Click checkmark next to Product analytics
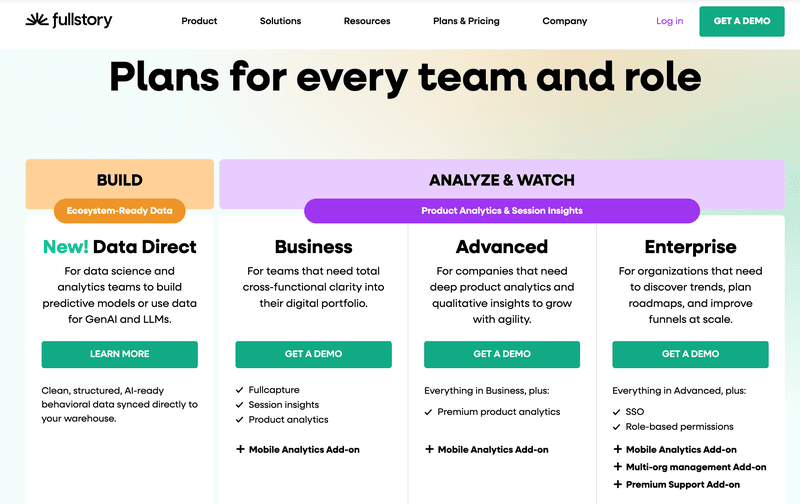 pos(239,419)
